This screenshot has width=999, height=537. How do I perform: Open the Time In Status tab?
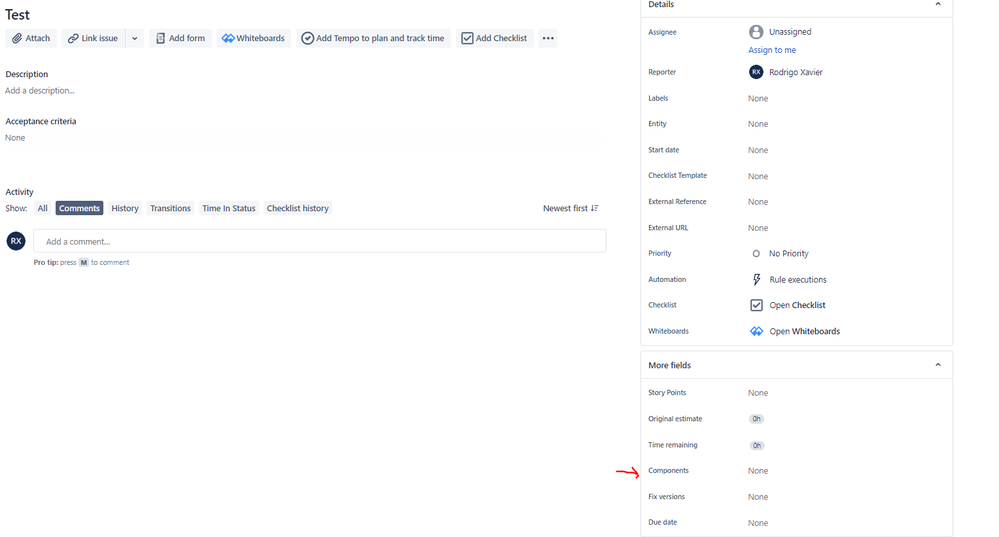click(x=229, y=208)
